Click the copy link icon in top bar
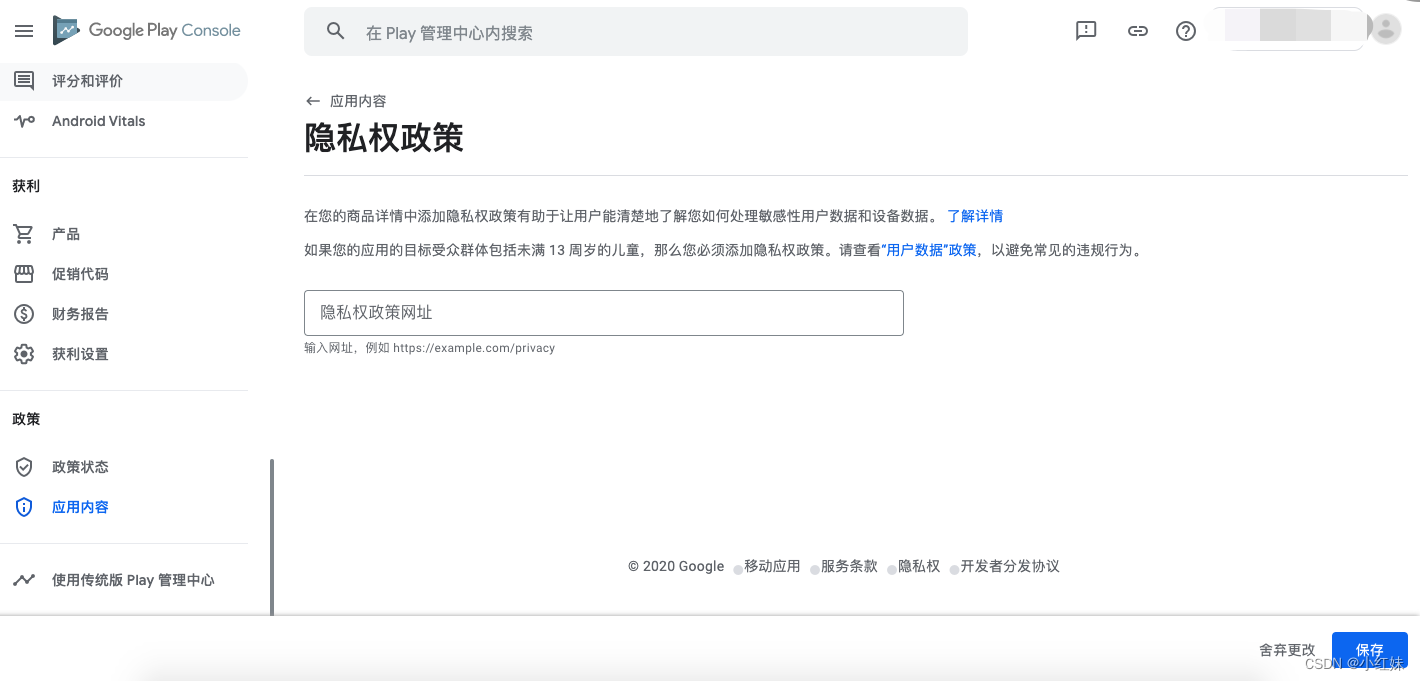This screenshot has width=1420, height=681. [1137, 31]
